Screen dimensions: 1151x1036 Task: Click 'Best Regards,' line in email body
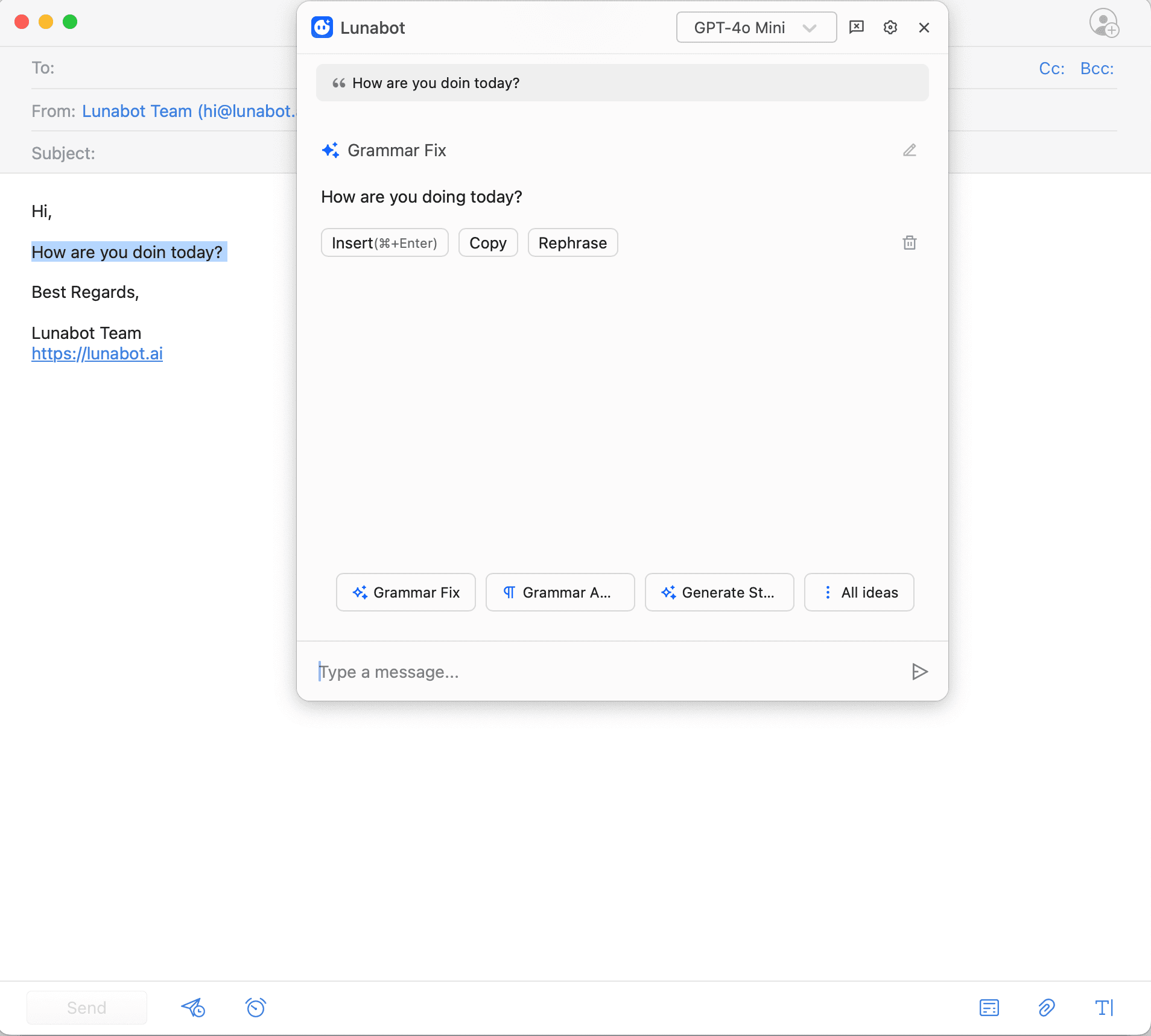click(x=85, y=292)
